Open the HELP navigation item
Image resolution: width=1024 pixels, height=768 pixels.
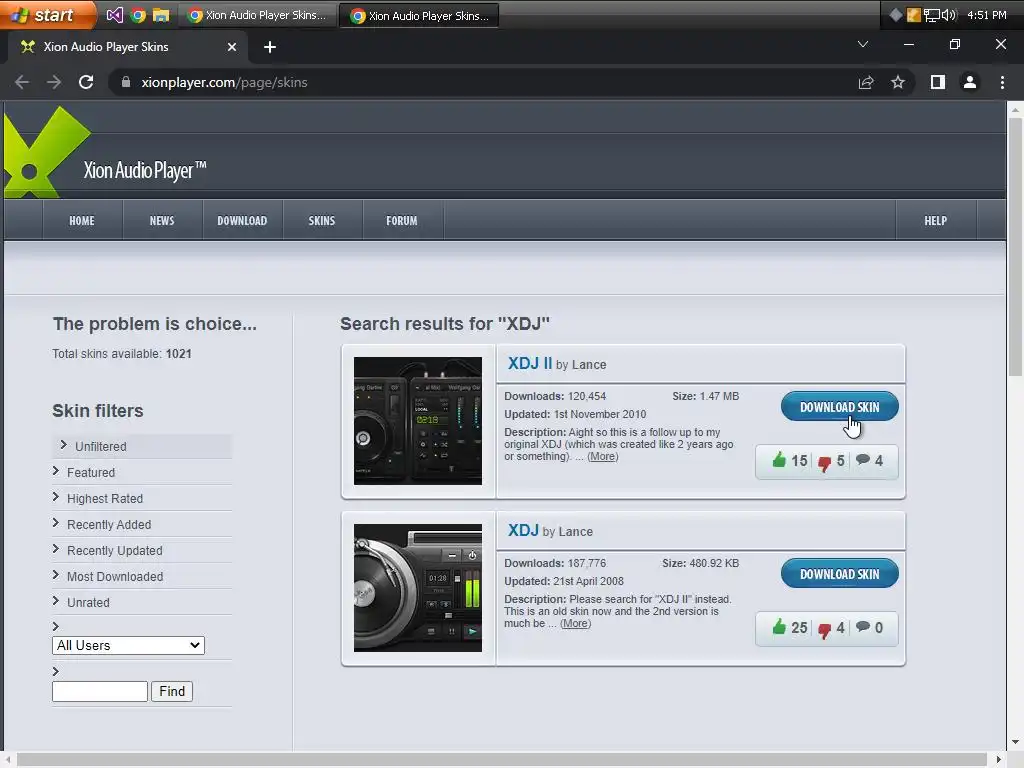click(936, 221)
